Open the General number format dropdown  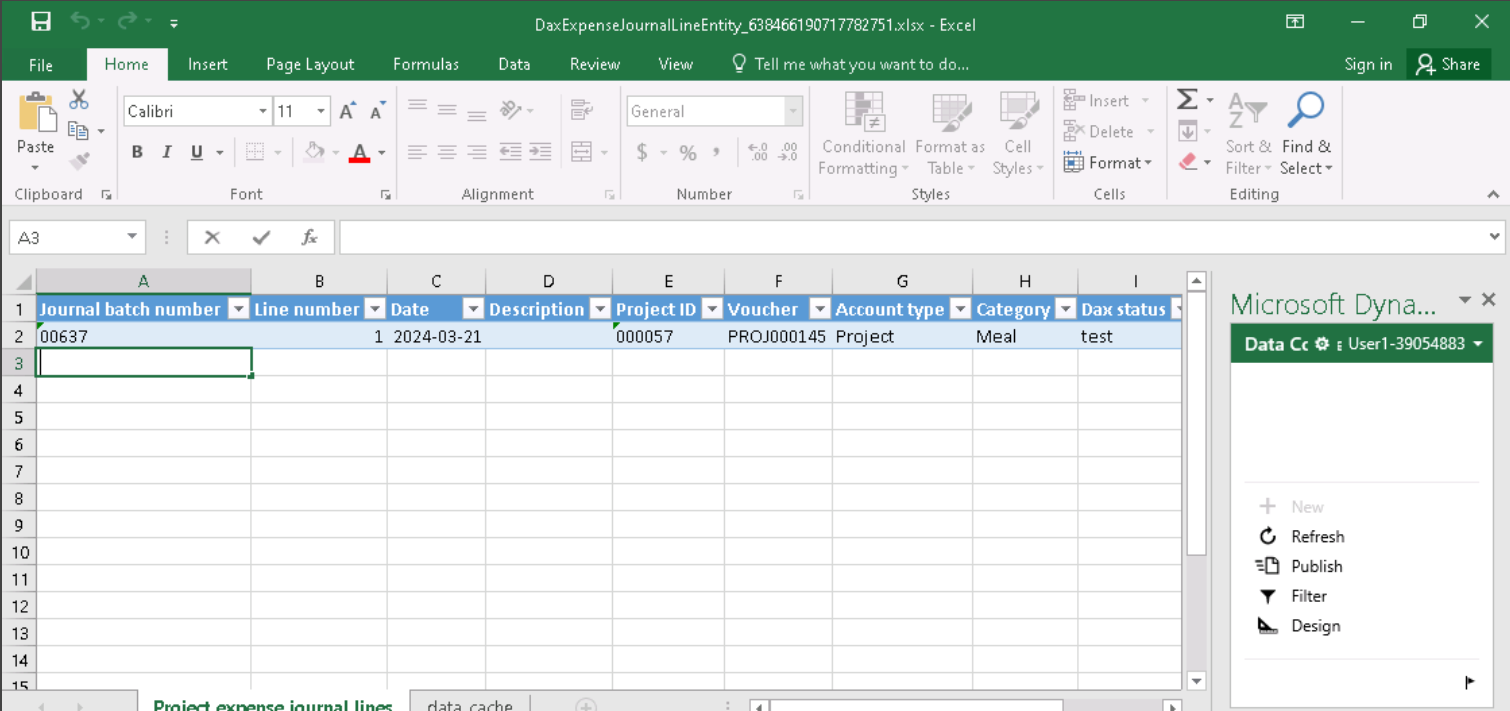[794, 111]
